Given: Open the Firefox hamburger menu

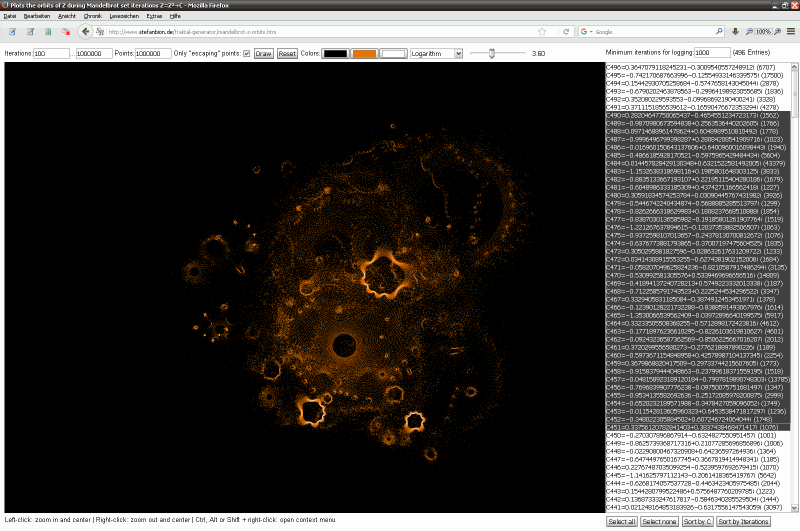Looking at the screenshot, I should pos(789,32).
